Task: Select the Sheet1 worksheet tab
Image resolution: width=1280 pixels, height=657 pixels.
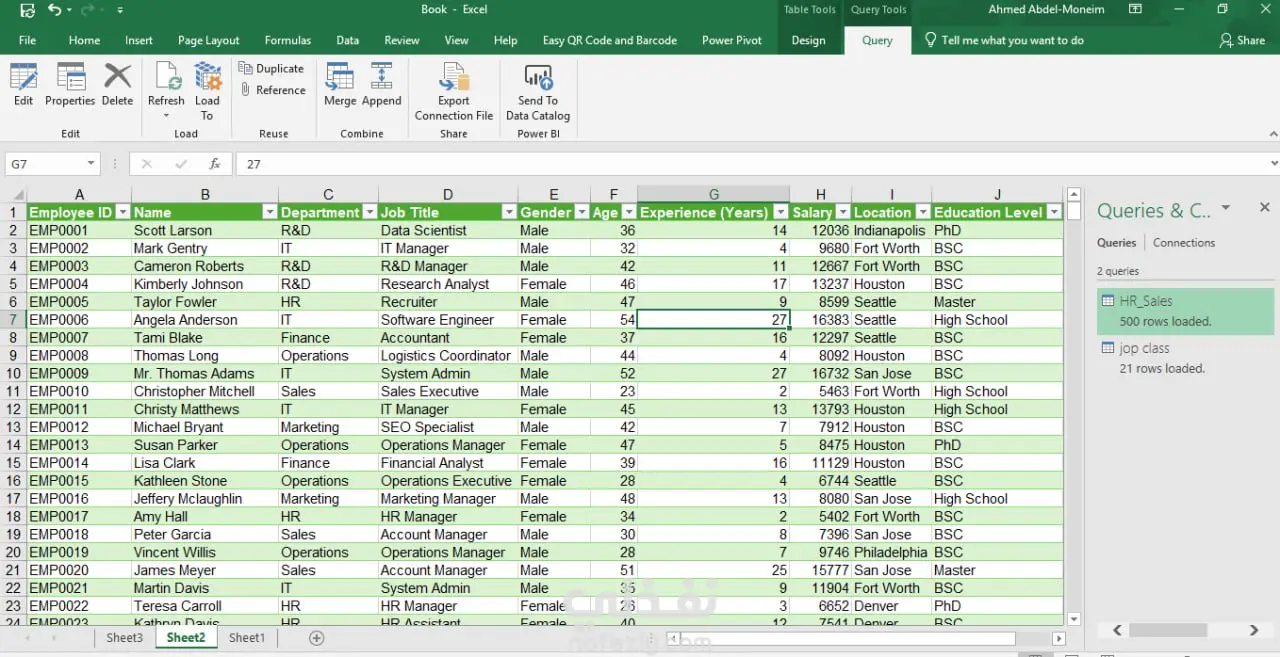Action: pyautogui.click(x=247, y=638)
